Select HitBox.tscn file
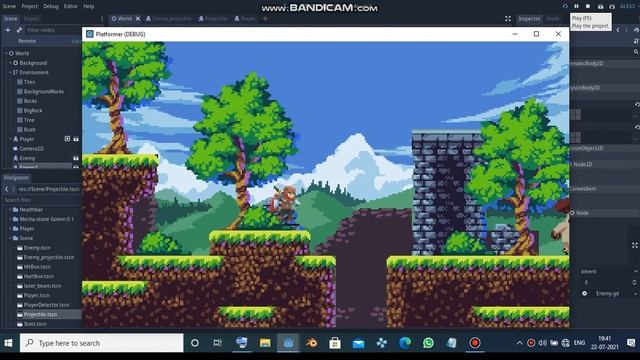The width and height of the screenshot is (640, 360). pyautogui.click(x=37, y=267)
